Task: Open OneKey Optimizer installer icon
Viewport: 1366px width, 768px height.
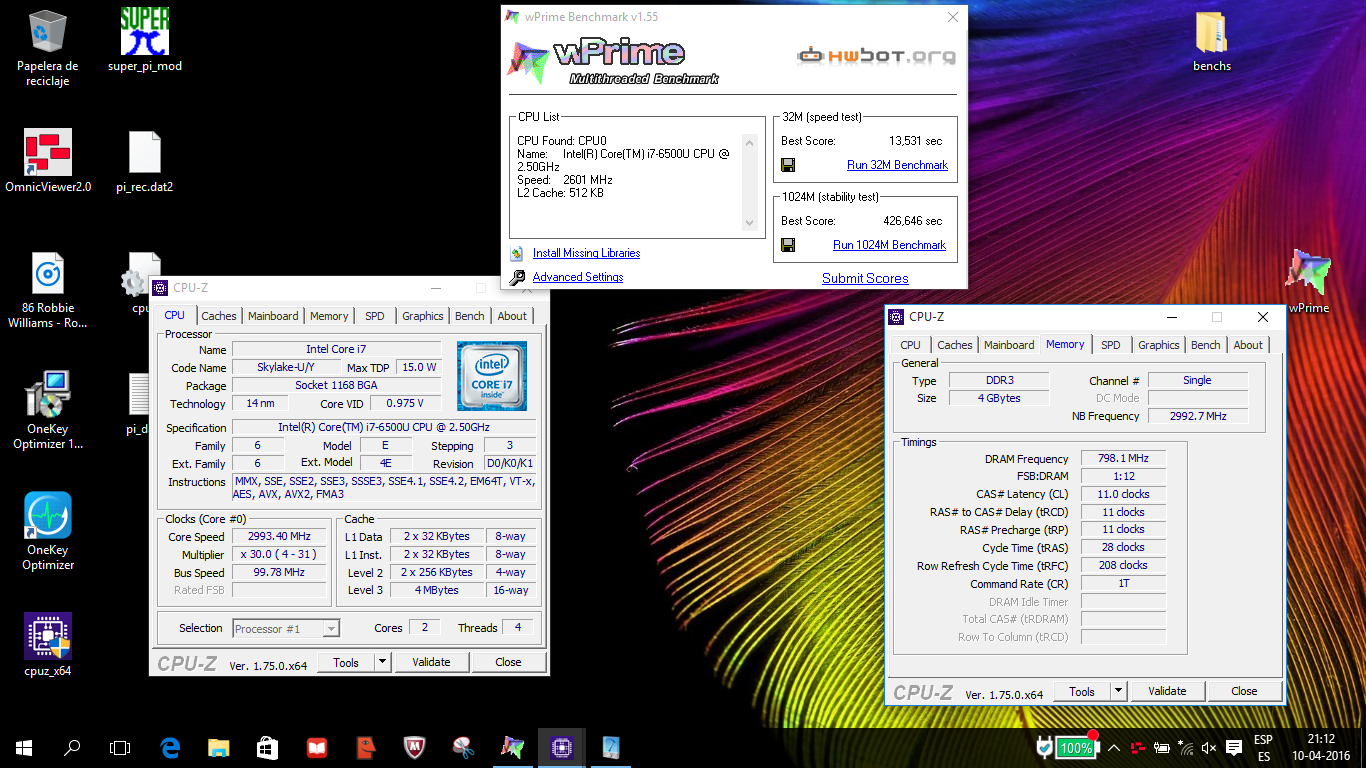Action: [48, 410]
